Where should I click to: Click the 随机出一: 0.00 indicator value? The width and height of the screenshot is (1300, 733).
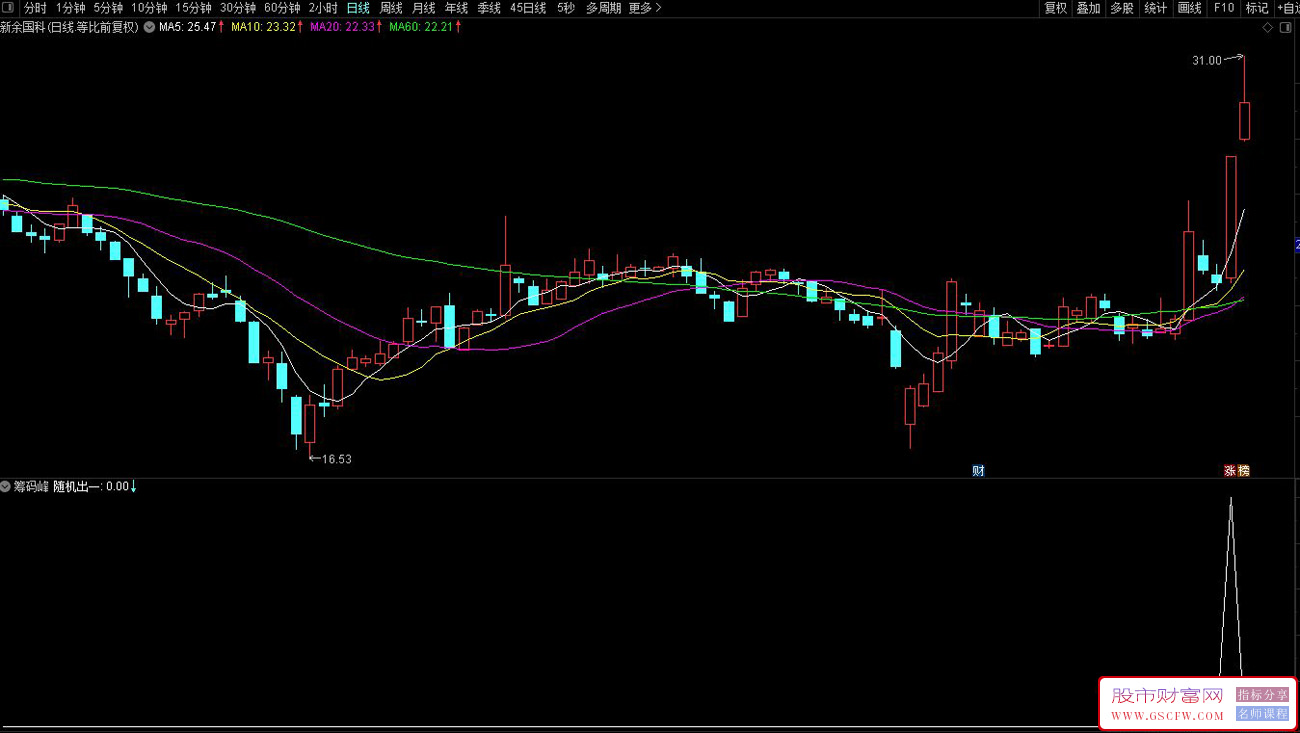(x=90, y=487)
